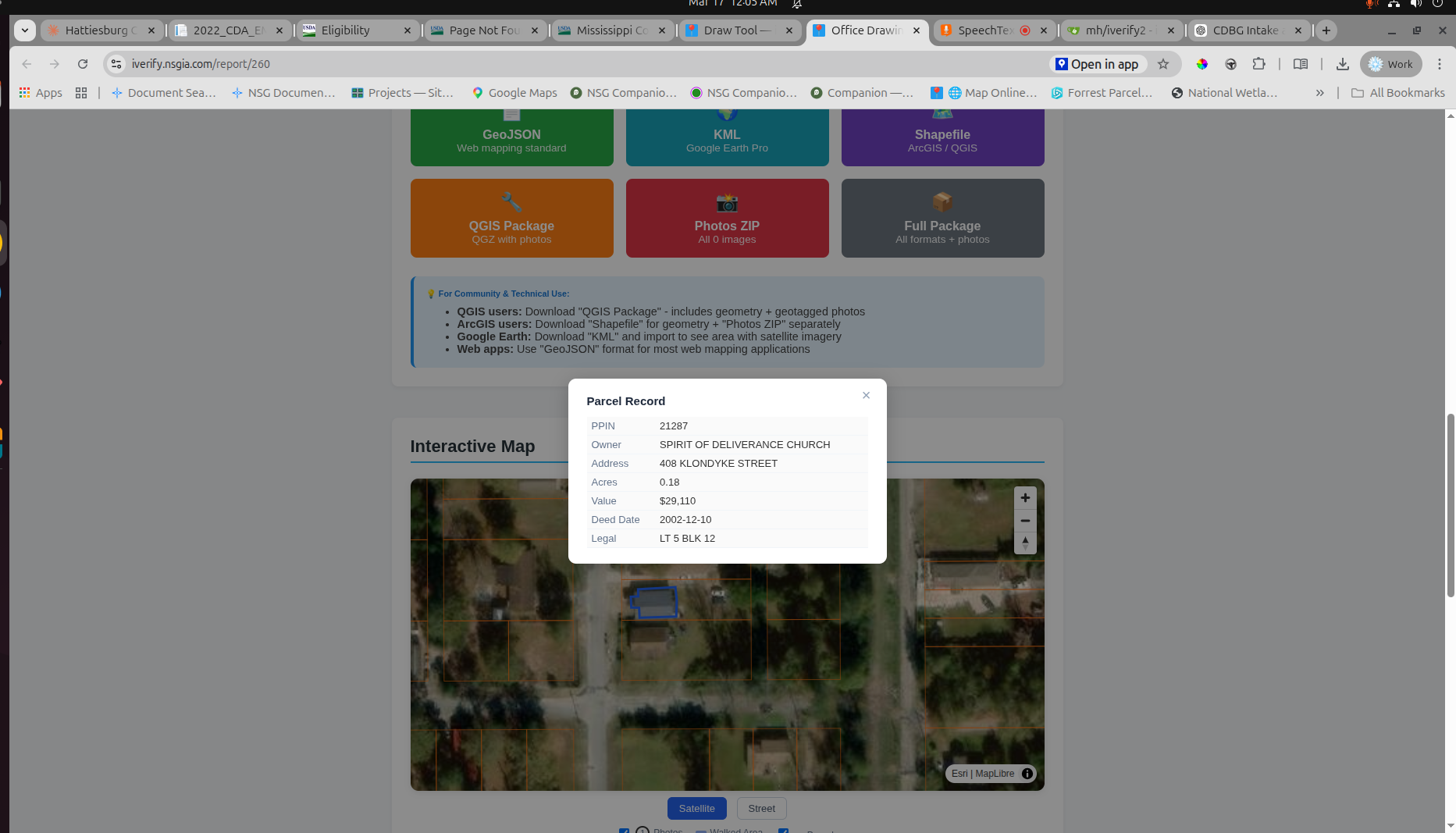Switch to the Mississippi Co tab
This screenshot has height=833, width=1456.
[612, 30]
